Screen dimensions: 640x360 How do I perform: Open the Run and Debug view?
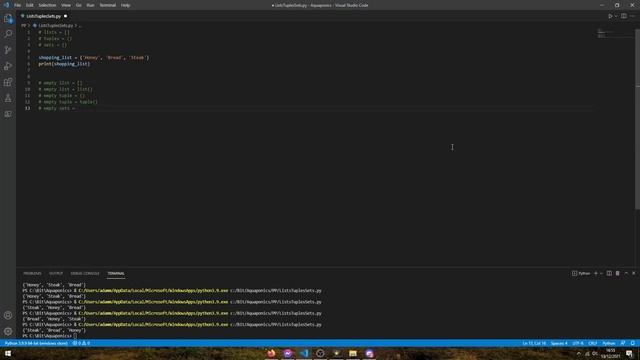click(8, 66)
